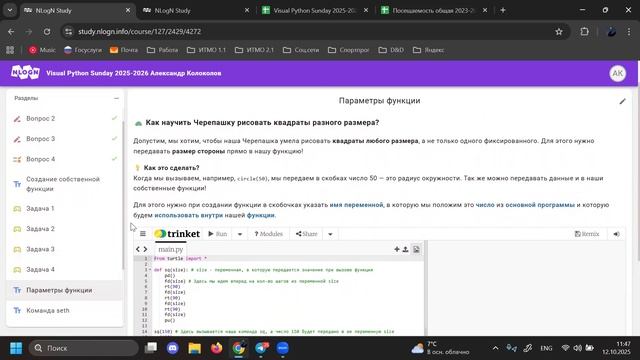Open the ИТМО 2.1 bookmarks folder

pos(254,50)
